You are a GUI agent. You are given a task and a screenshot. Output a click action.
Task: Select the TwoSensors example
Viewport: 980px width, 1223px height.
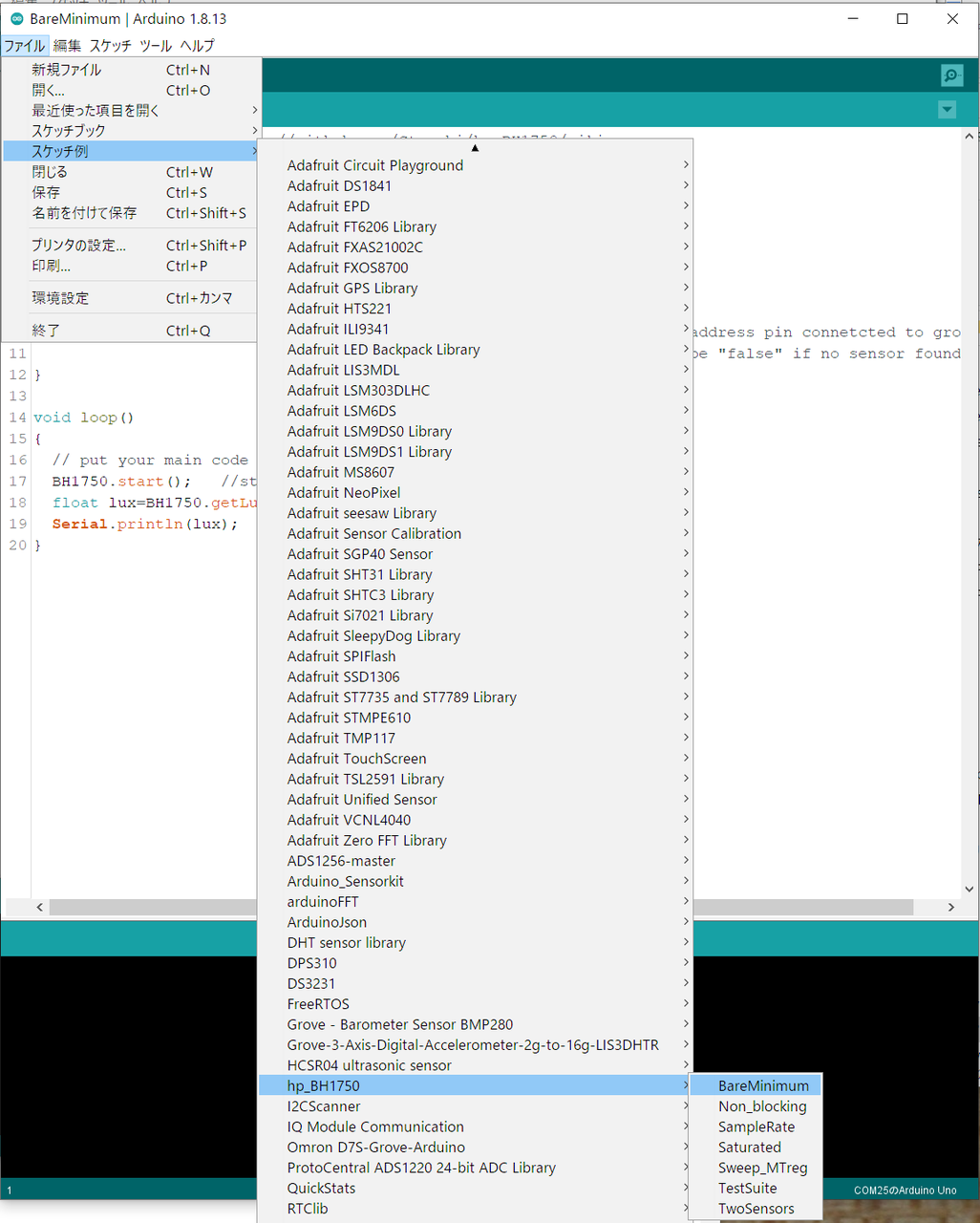[x=756, y=1209]
